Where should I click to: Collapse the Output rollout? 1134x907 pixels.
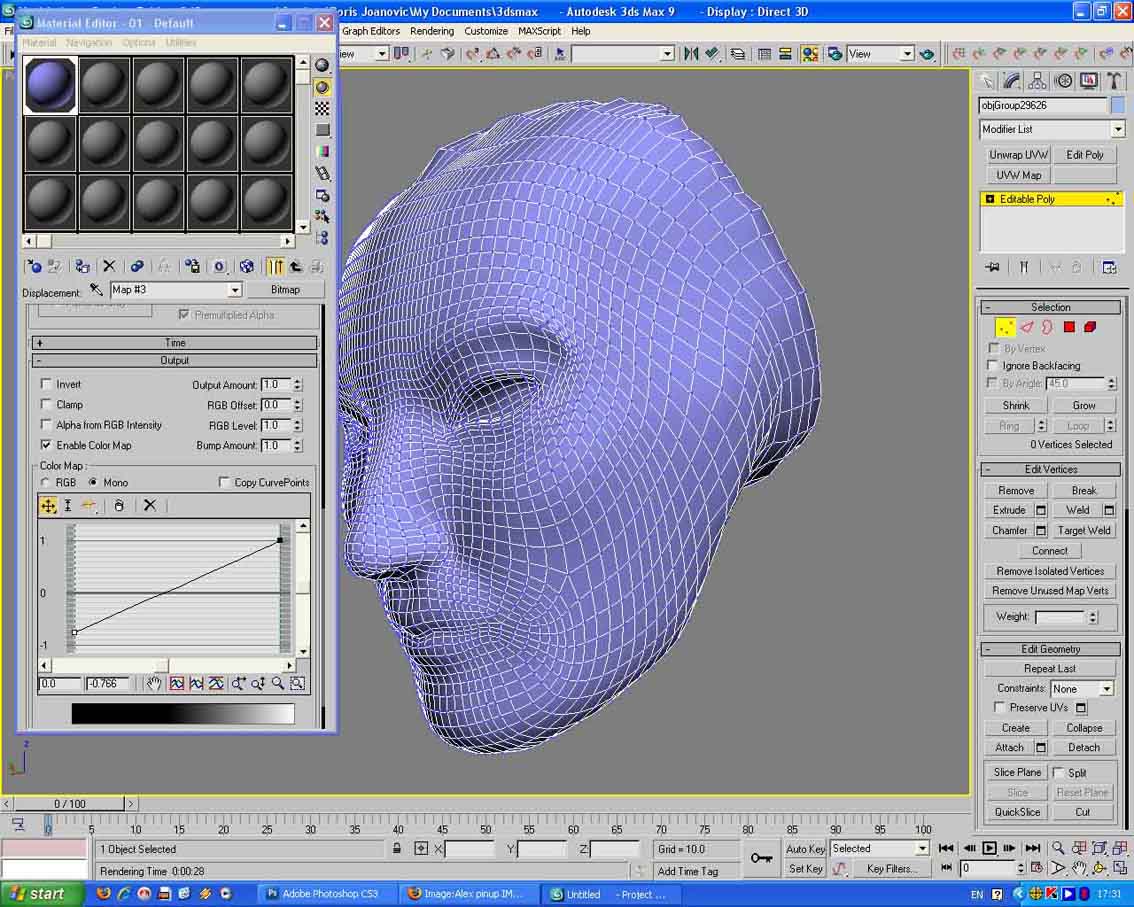174,360
